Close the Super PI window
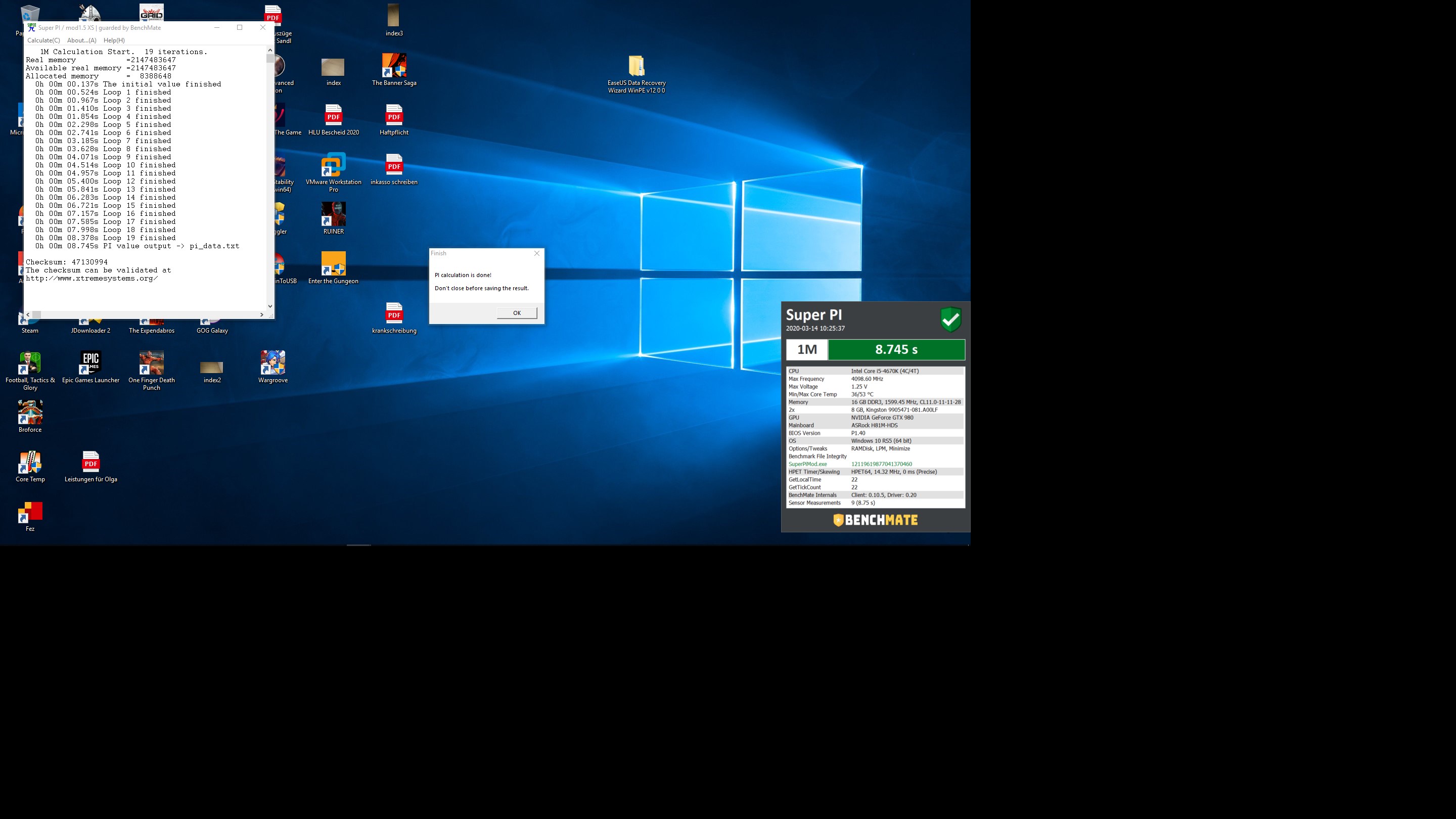The image size is (1456, 819). 263,27
